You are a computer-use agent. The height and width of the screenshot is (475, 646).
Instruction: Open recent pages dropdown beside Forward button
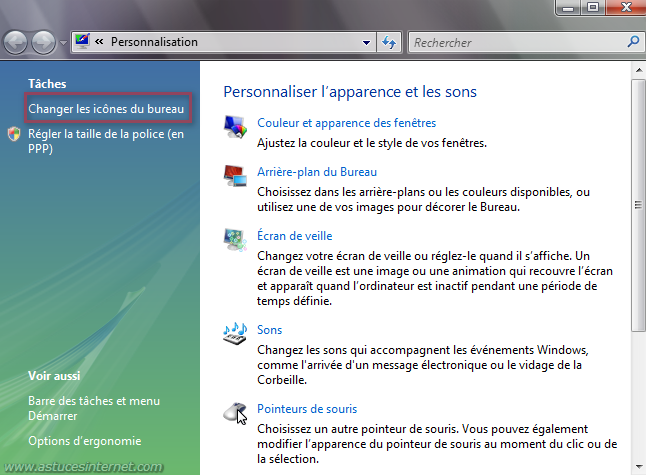[63, 42]
